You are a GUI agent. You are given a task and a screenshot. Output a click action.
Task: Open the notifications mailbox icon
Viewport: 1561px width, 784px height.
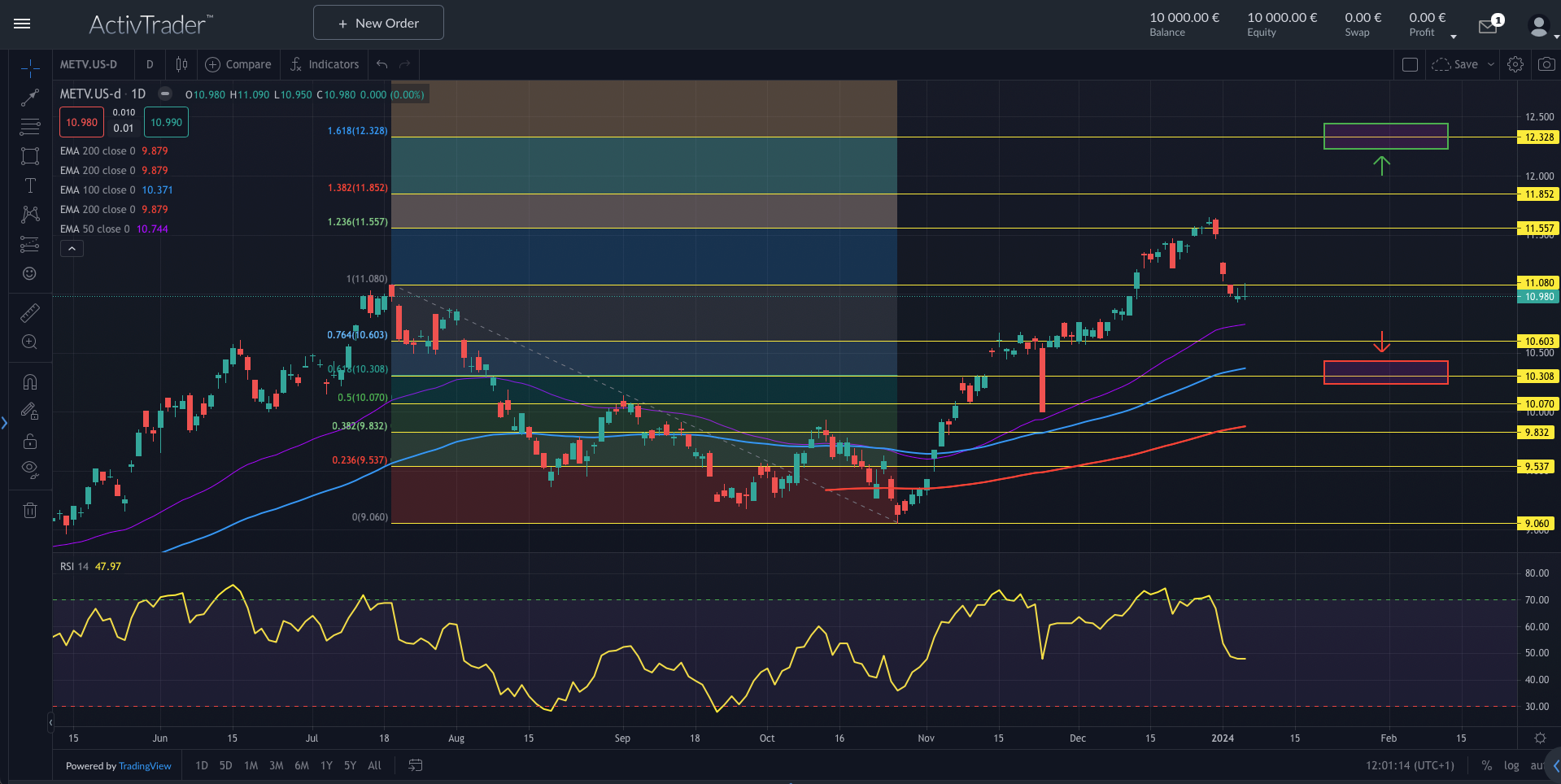click(1487, 25)
